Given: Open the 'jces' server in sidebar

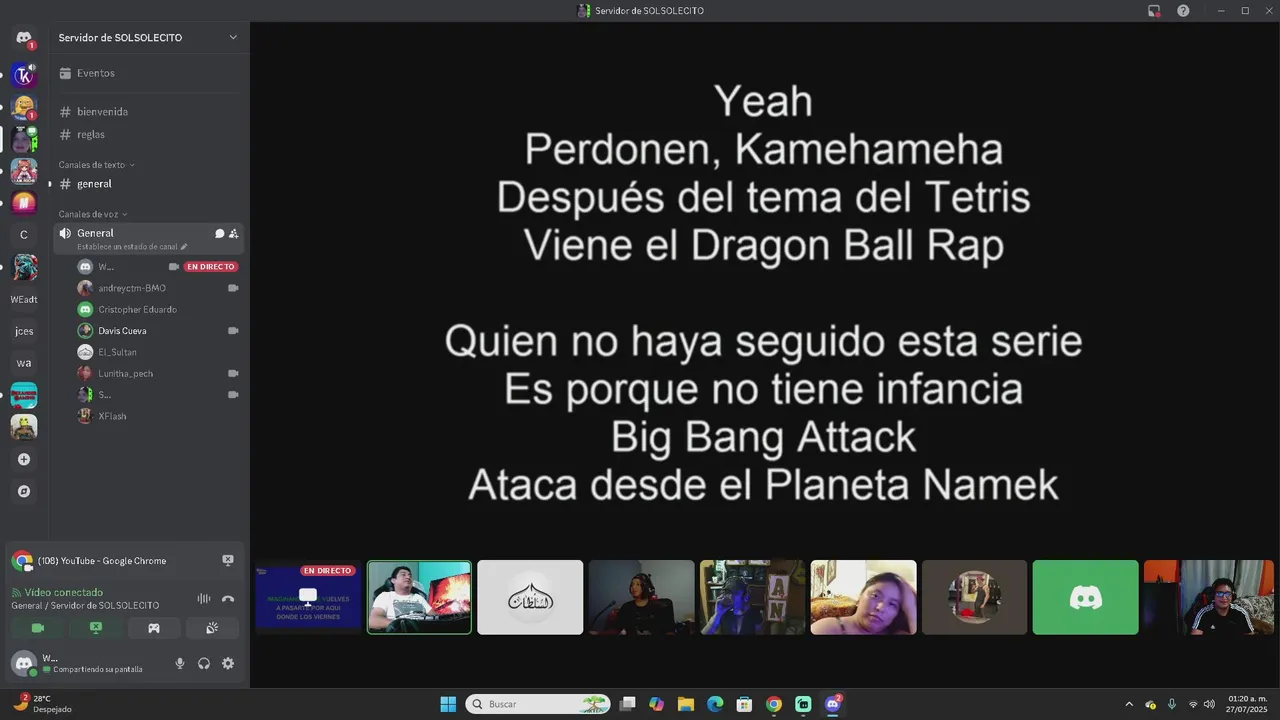Looking at the screenshot, I should 24,331.
